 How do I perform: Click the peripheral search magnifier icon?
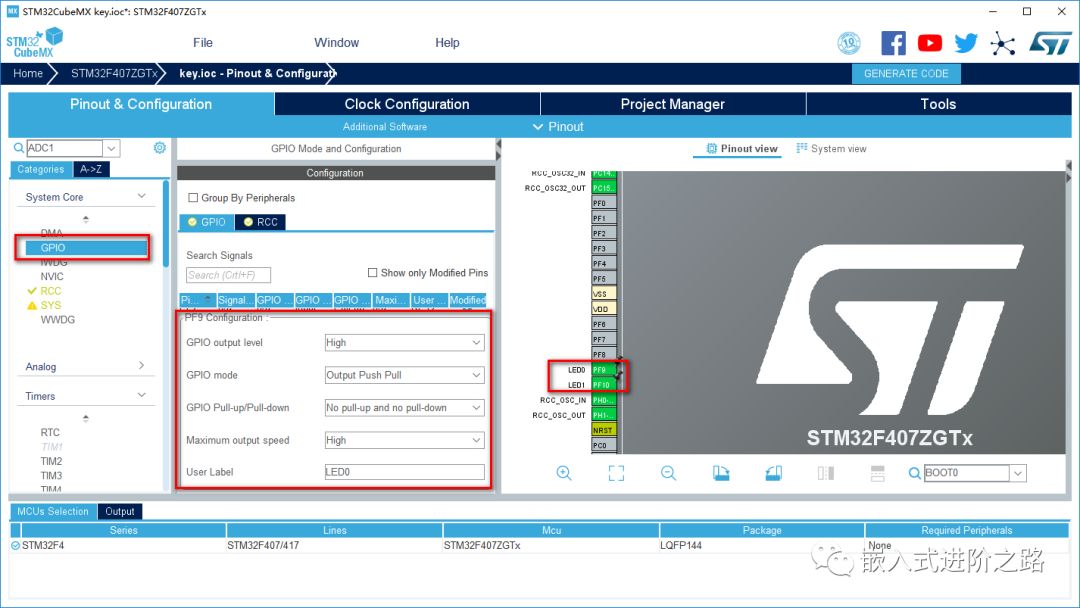19,147
